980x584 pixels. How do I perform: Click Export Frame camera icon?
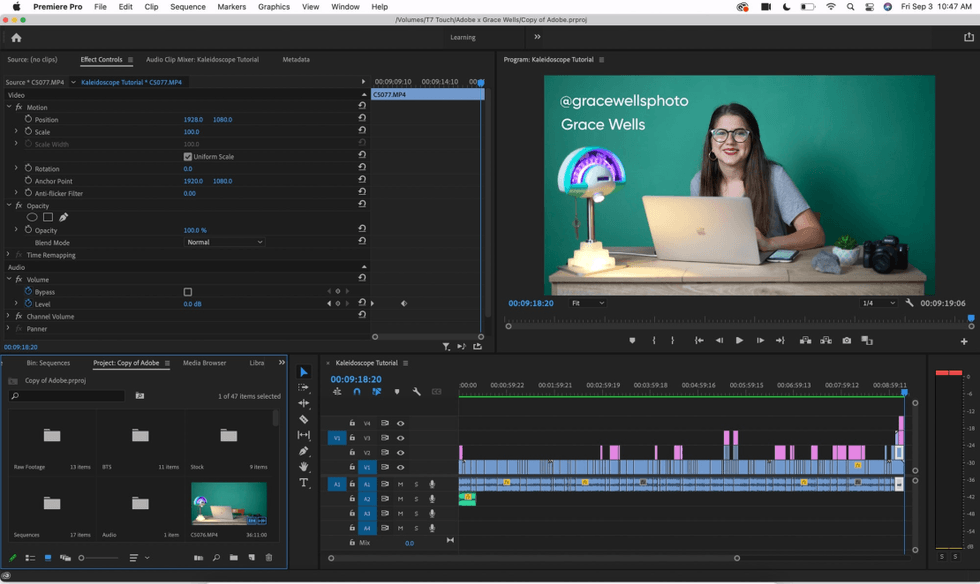846,340
